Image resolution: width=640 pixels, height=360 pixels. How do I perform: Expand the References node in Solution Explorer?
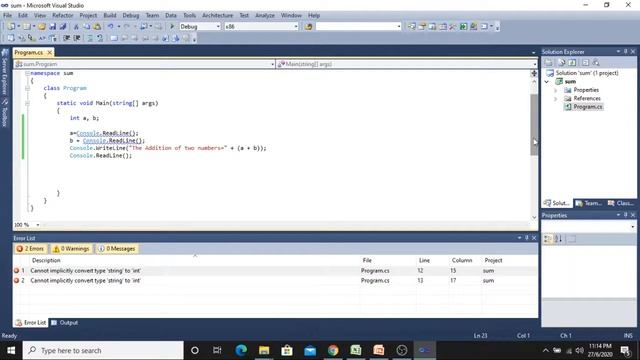click(x=556, y=99)
